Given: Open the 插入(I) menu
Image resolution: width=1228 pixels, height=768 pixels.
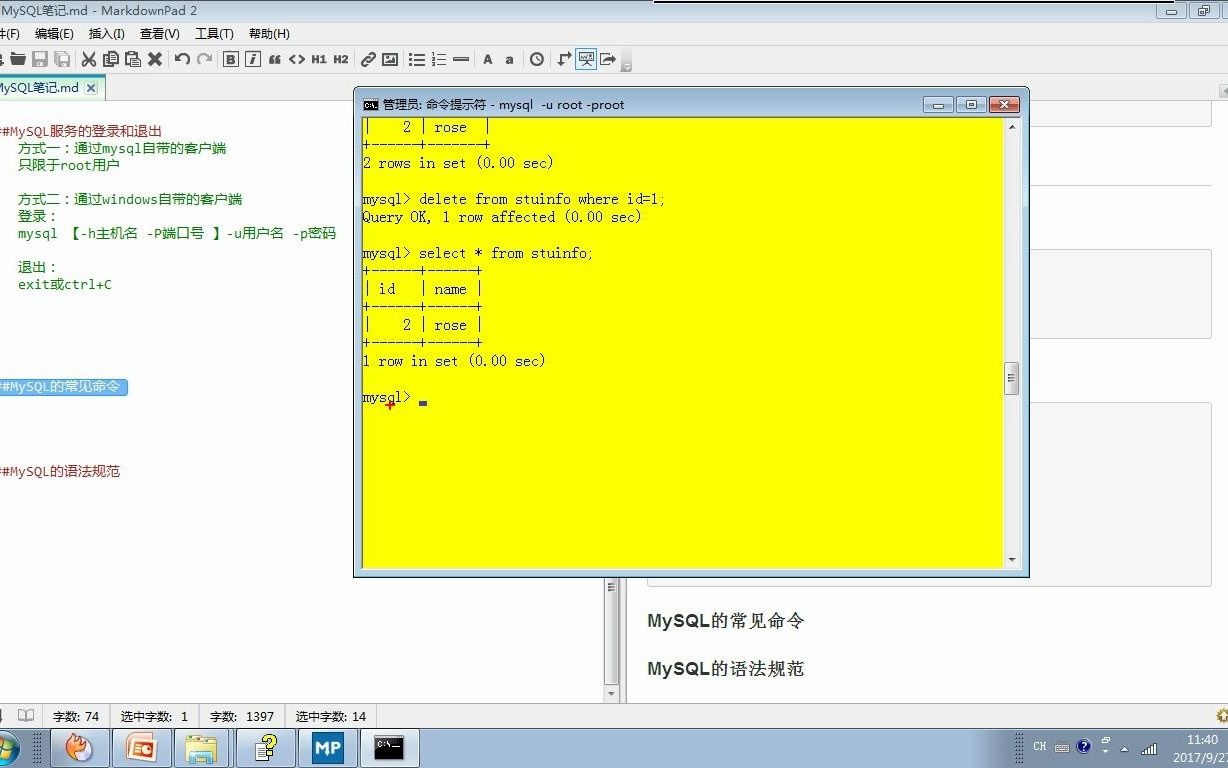Looking at the screenshot, I should click(107, 34).
